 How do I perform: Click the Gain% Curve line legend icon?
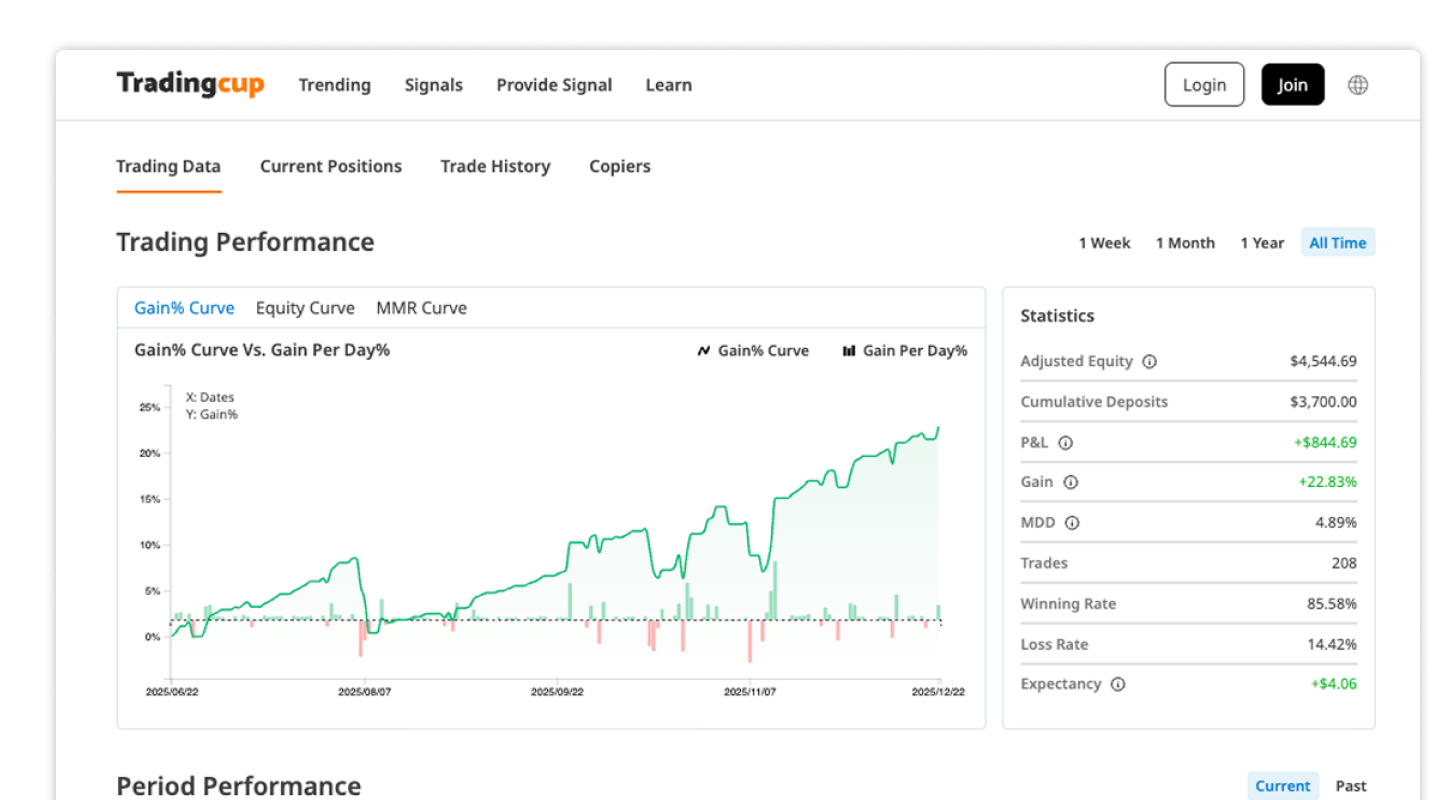click(703, 350)
